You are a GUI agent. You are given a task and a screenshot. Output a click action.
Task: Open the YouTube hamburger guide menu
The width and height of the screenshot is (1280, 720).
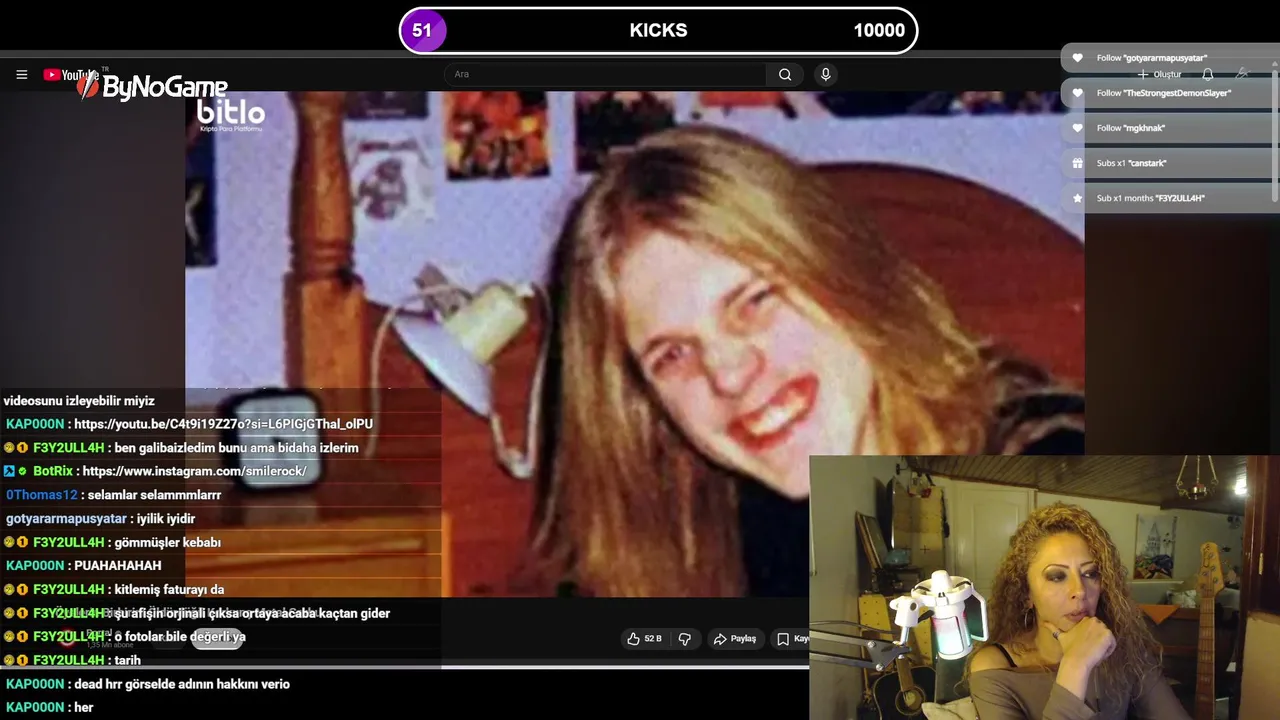click(x=21, y=74)
